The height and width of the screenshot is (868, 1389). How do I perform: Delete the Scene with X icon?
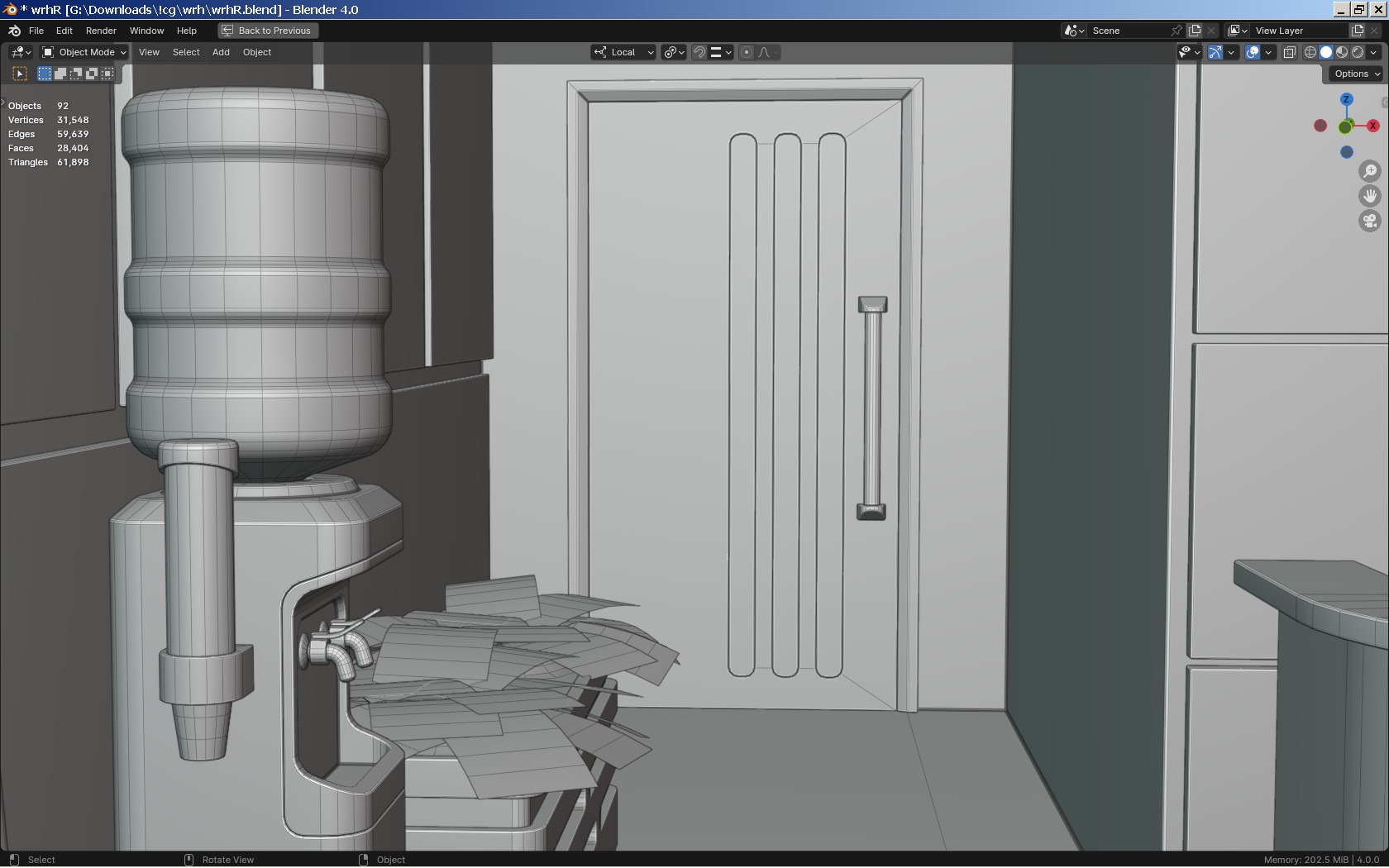[1212, 31]
